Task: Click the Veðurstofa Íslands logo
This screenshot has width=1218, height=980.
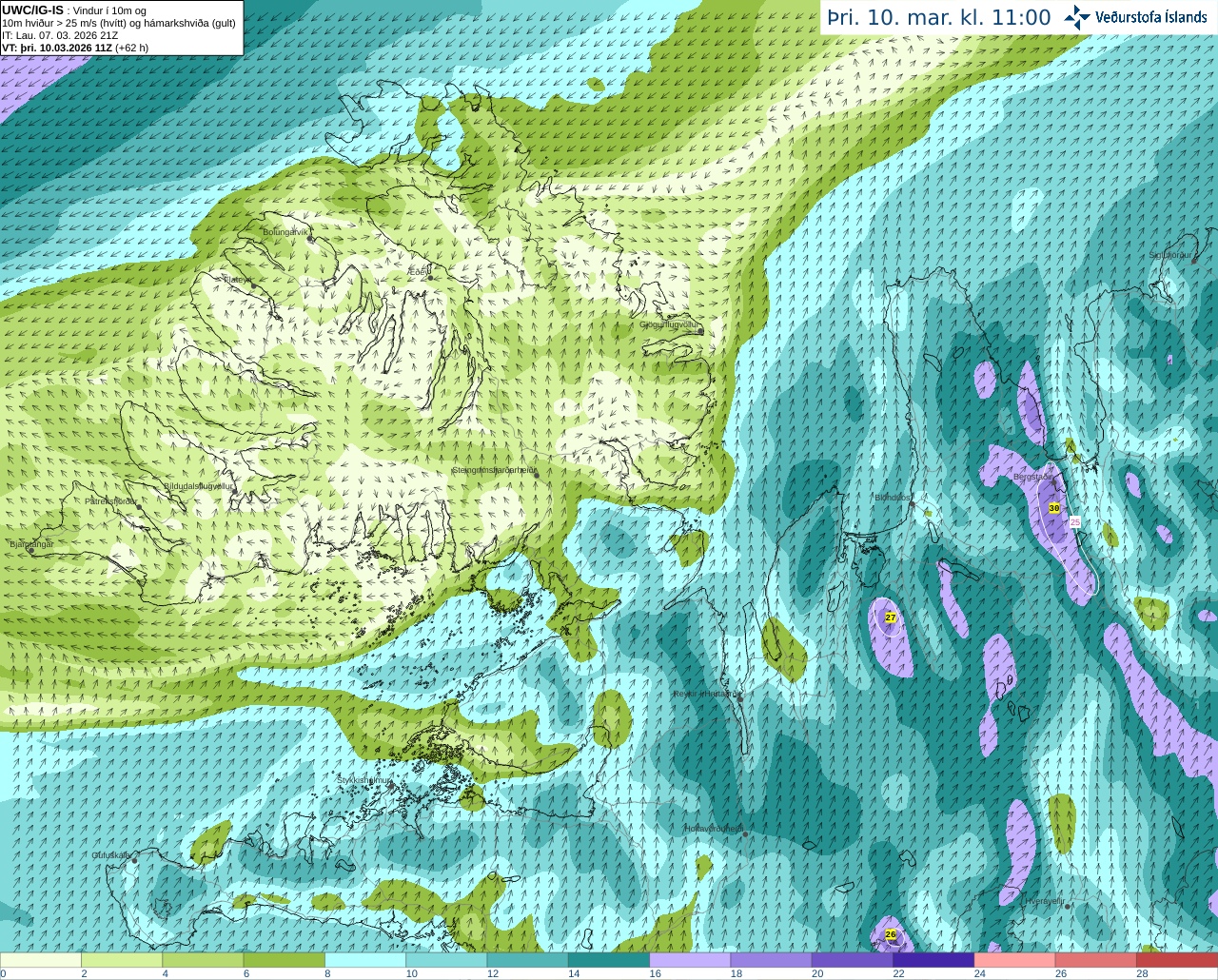Action: pyautogui.click(x=1135, y=17)
